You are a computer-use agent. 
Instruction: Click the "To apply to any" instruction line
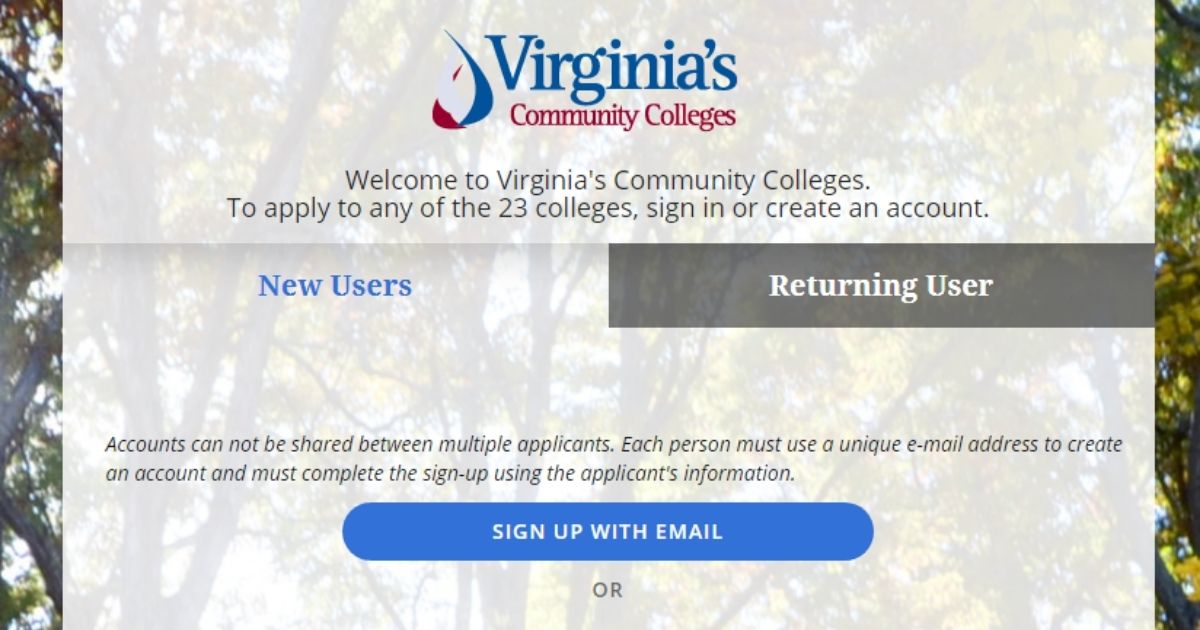click(300, 209)
